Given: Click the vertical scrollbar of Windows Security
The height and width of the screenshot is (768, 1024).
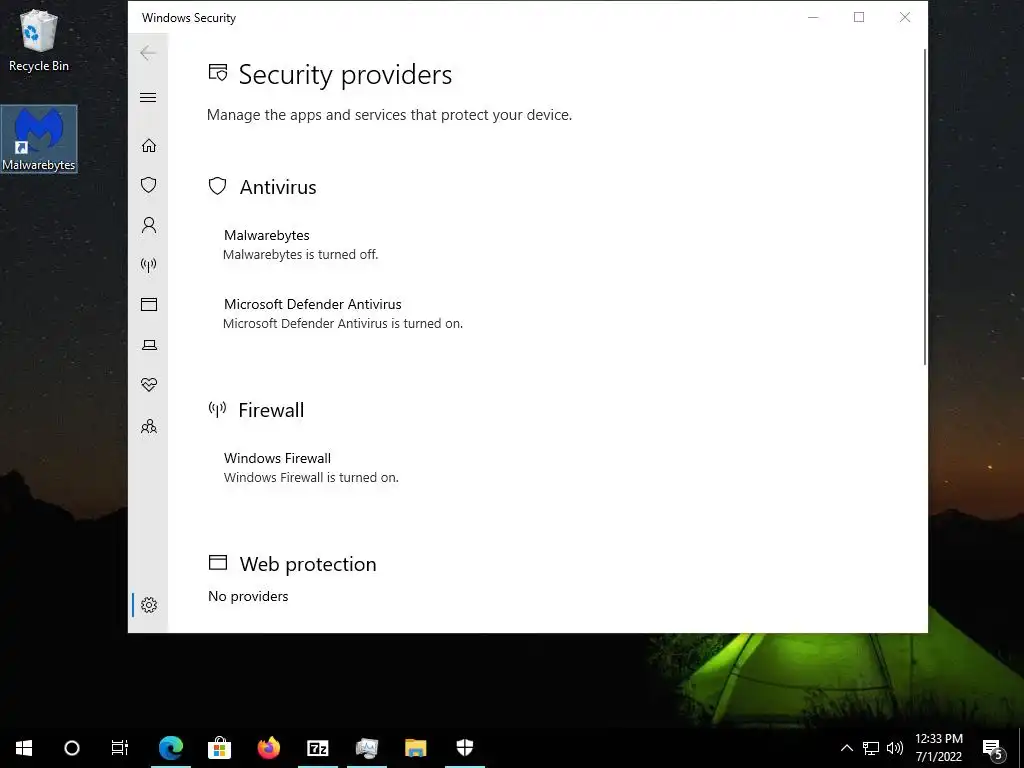Looking at the screenshot, I should coord(925,206).
